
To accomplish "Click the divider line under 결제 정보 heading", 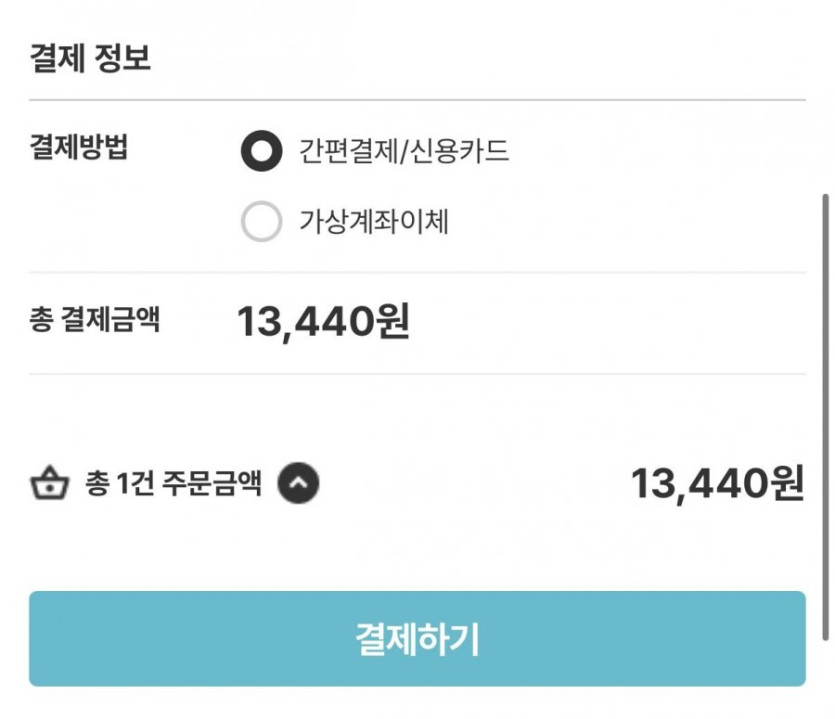I will coord(417,100).
